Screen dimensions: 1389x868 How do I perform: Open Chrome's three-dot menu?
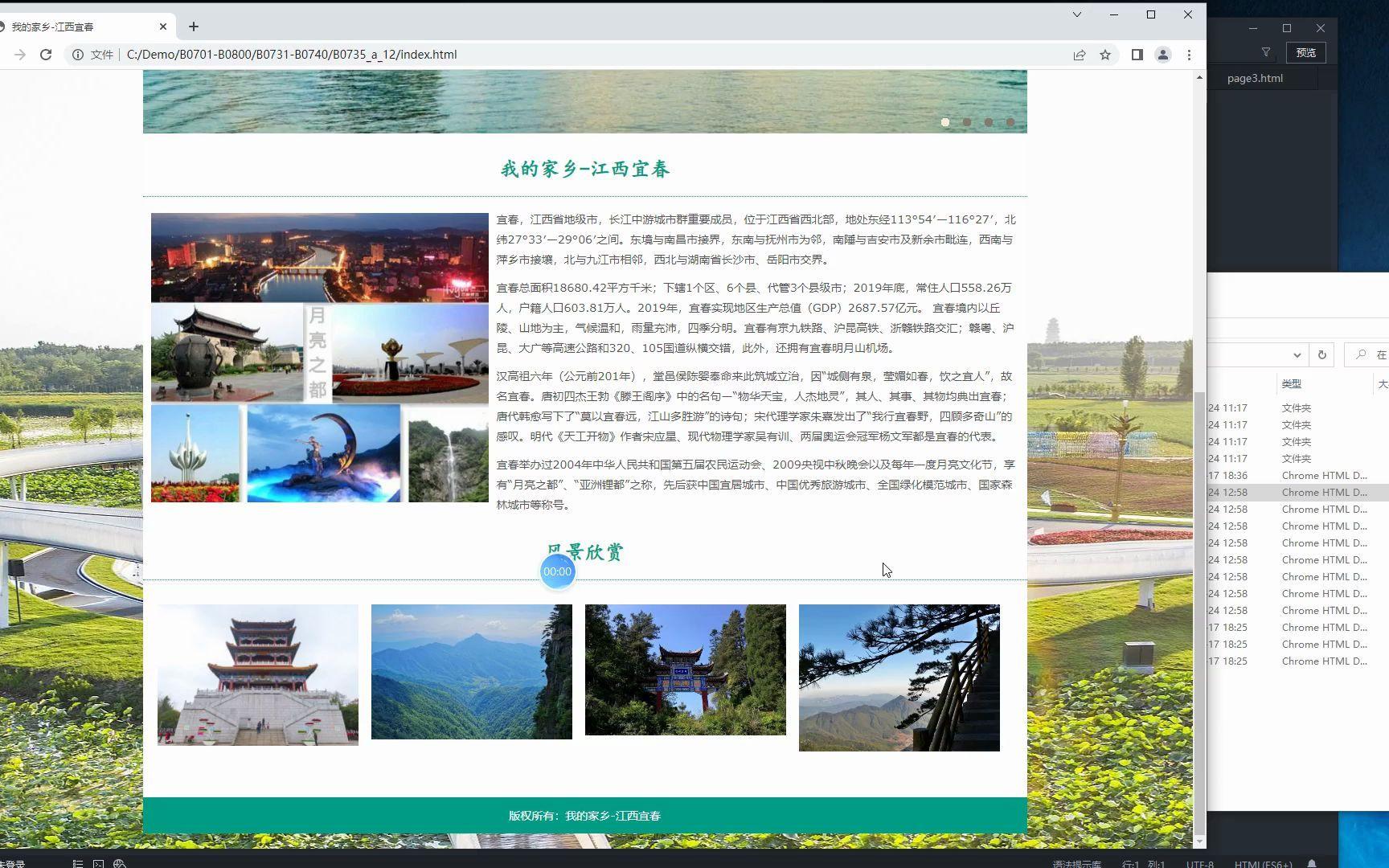pyautogui.click(x=1189, y=55)
